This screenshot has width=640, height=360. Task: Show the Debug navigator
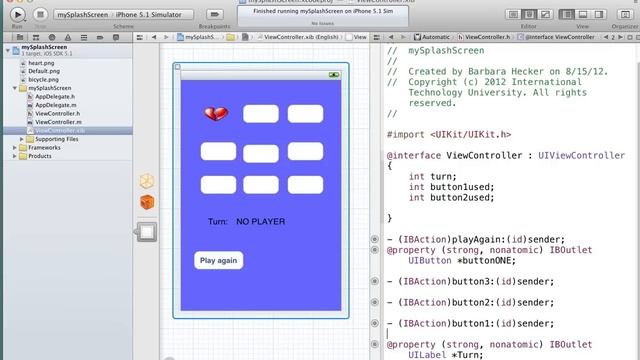coord(84,37)
